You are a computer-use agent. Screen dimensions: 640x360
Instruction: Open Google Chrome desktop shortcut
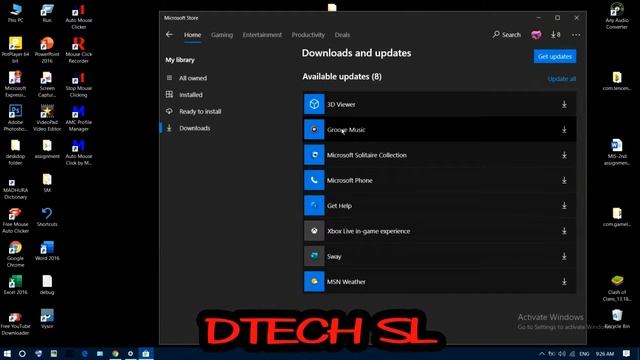coord(15,254)
